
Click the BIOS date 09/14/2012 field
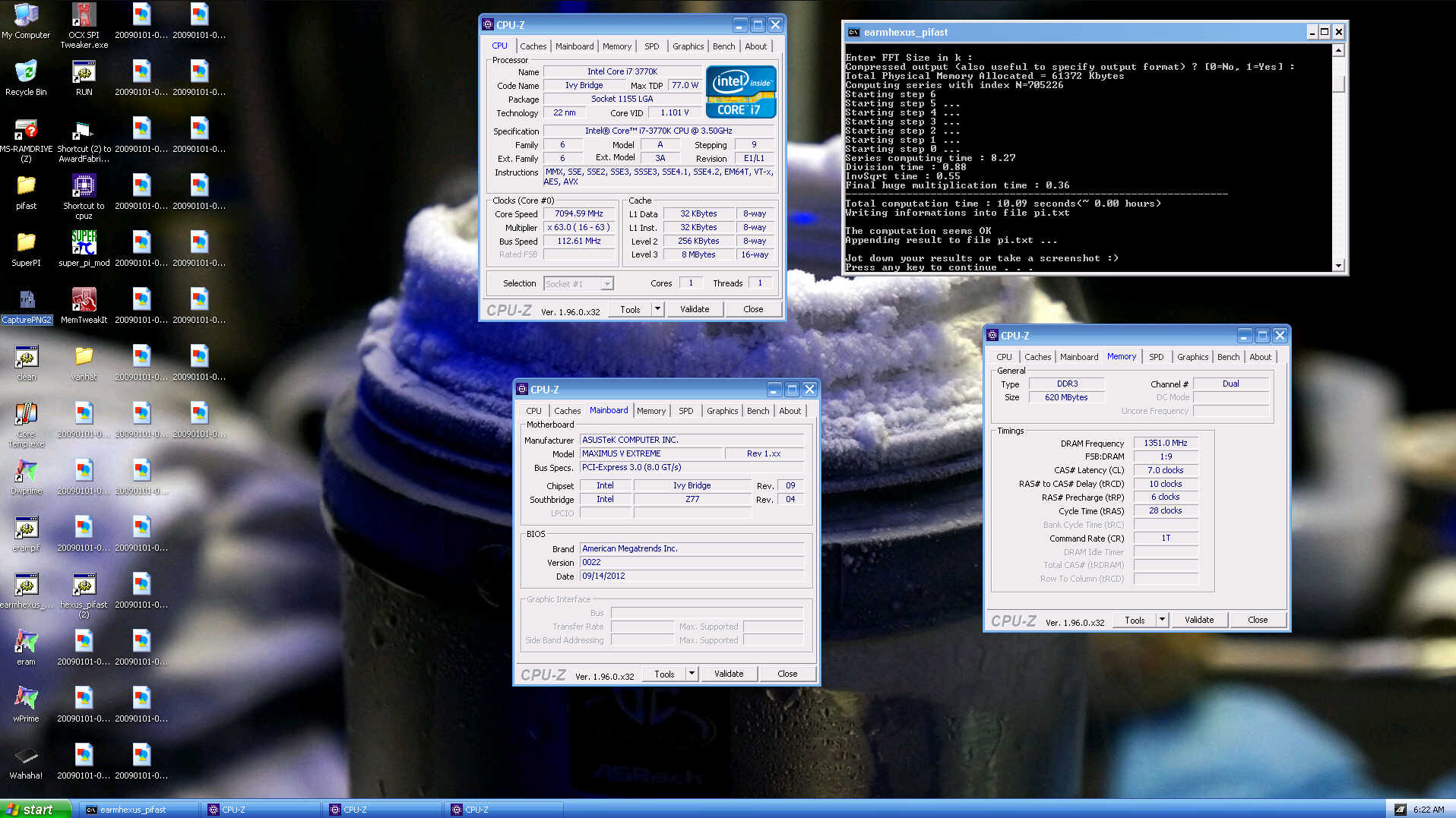tap(692, 576)
